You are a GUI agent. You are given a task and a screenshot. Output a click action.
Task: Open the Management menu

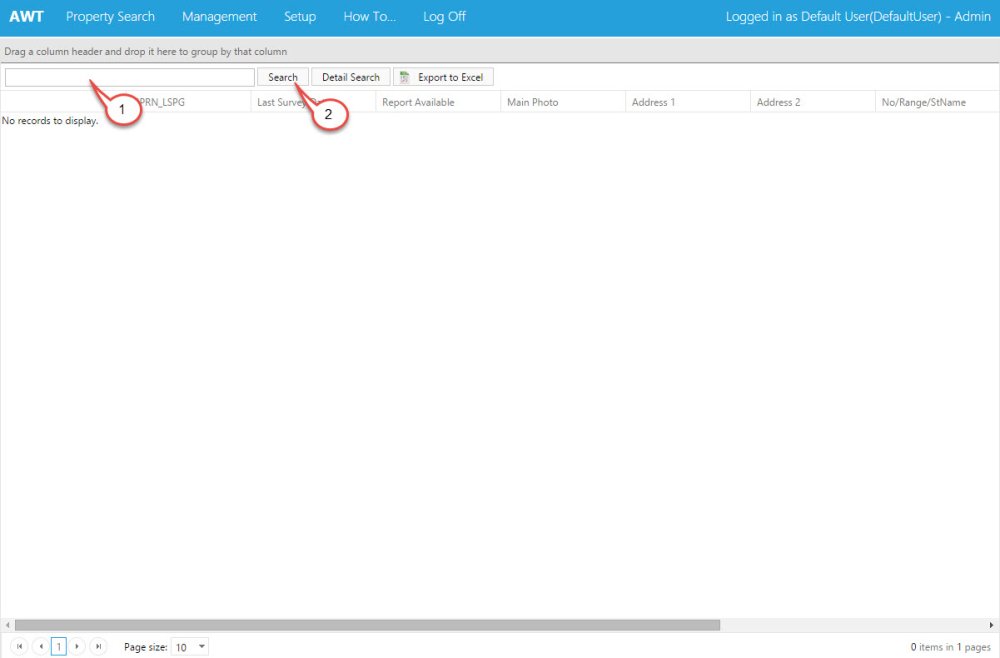pos(219,17)
